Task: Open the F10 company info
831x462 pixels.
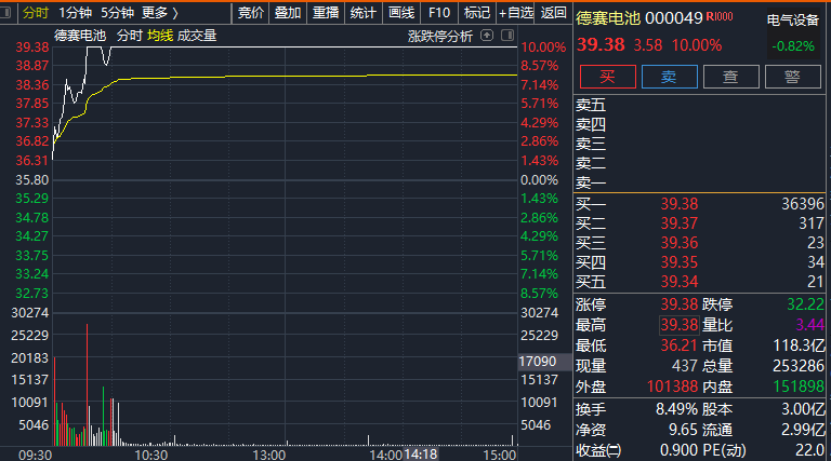Action: click(x=439, y=13)
